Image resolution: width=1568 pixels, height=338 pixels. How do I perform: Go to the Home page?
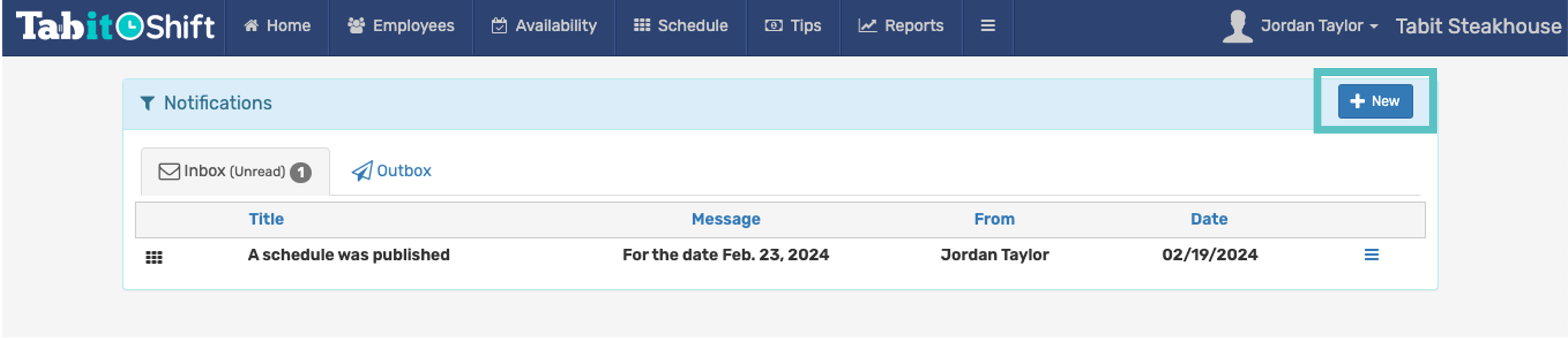(277, 26)
